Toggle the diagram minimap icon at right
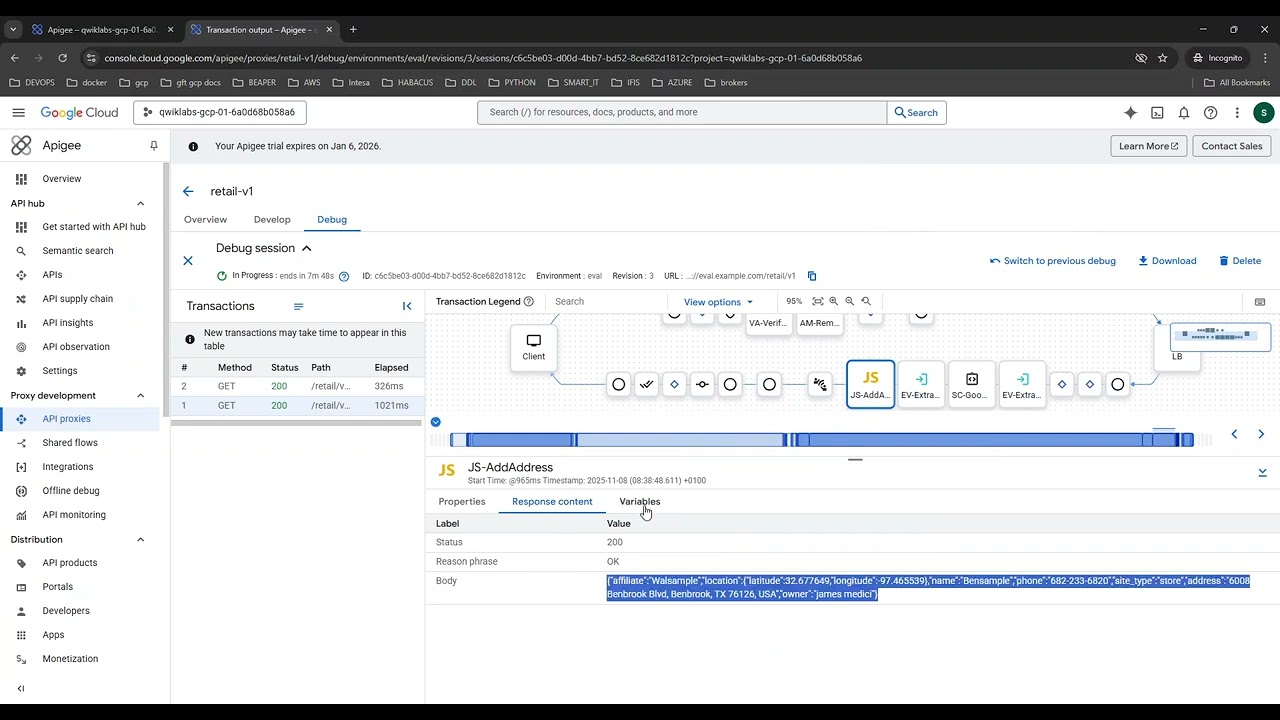The width and height of the screenshot is (1280, 720). pyautogui.click(x=1260, y=302)
